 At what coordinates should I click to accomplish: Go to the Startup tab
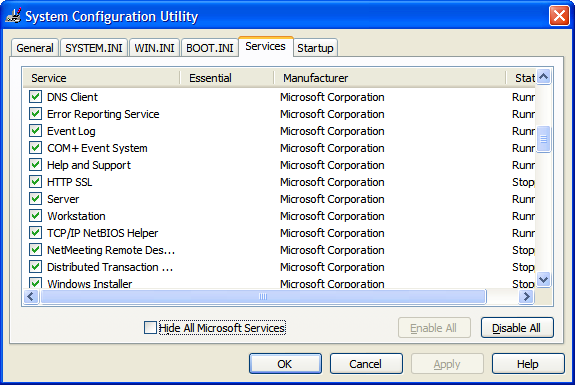tap(315, 48)
